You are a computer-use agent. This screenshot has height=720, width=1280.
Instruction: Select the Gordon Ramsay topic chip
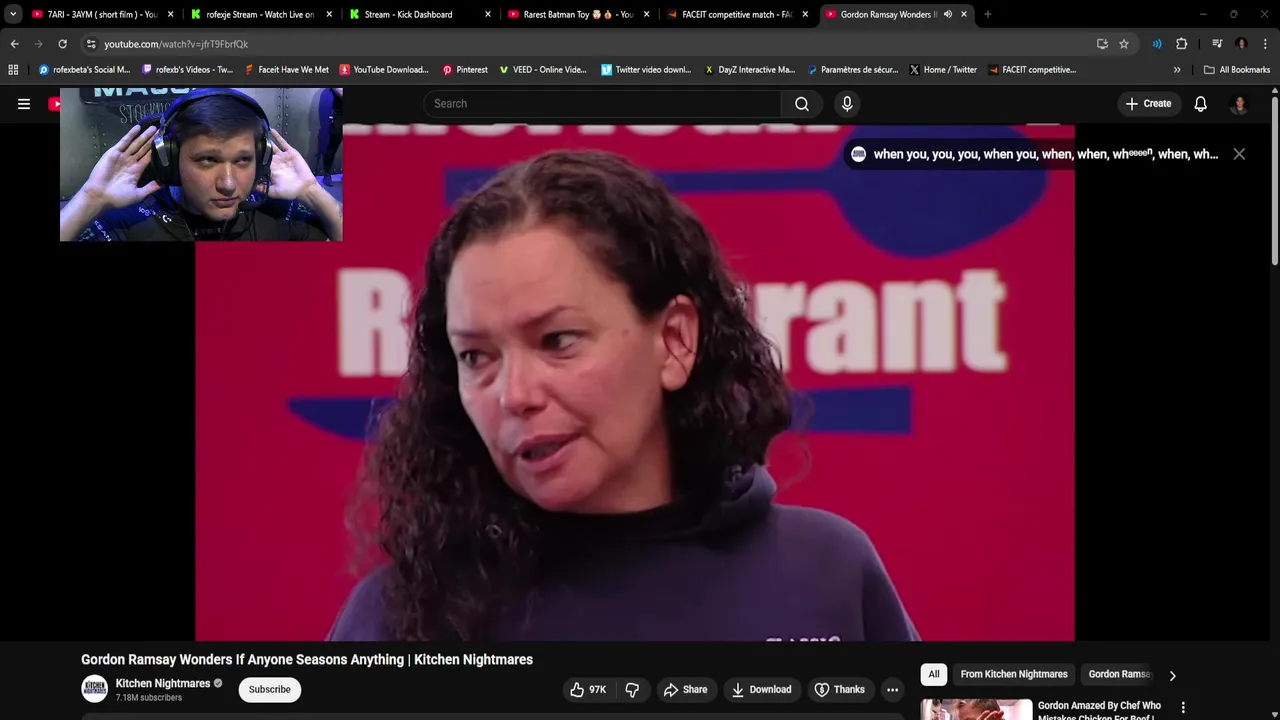1120,675
